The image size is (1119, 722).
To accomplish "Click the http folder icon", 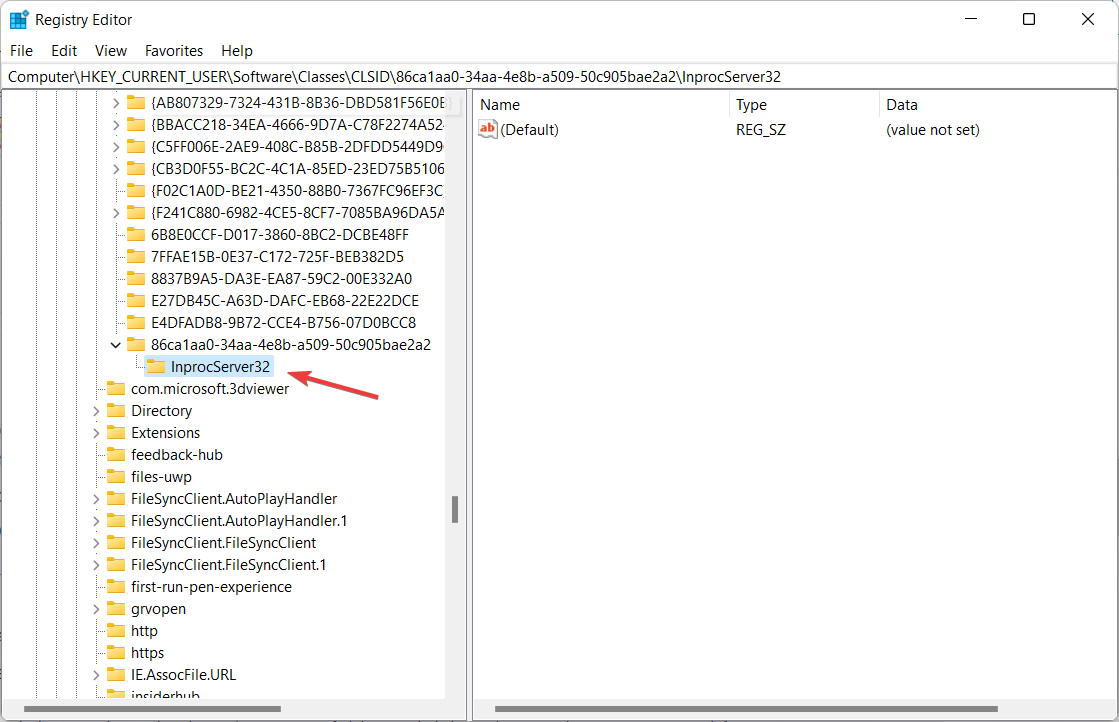I will (x=116, y=631).
